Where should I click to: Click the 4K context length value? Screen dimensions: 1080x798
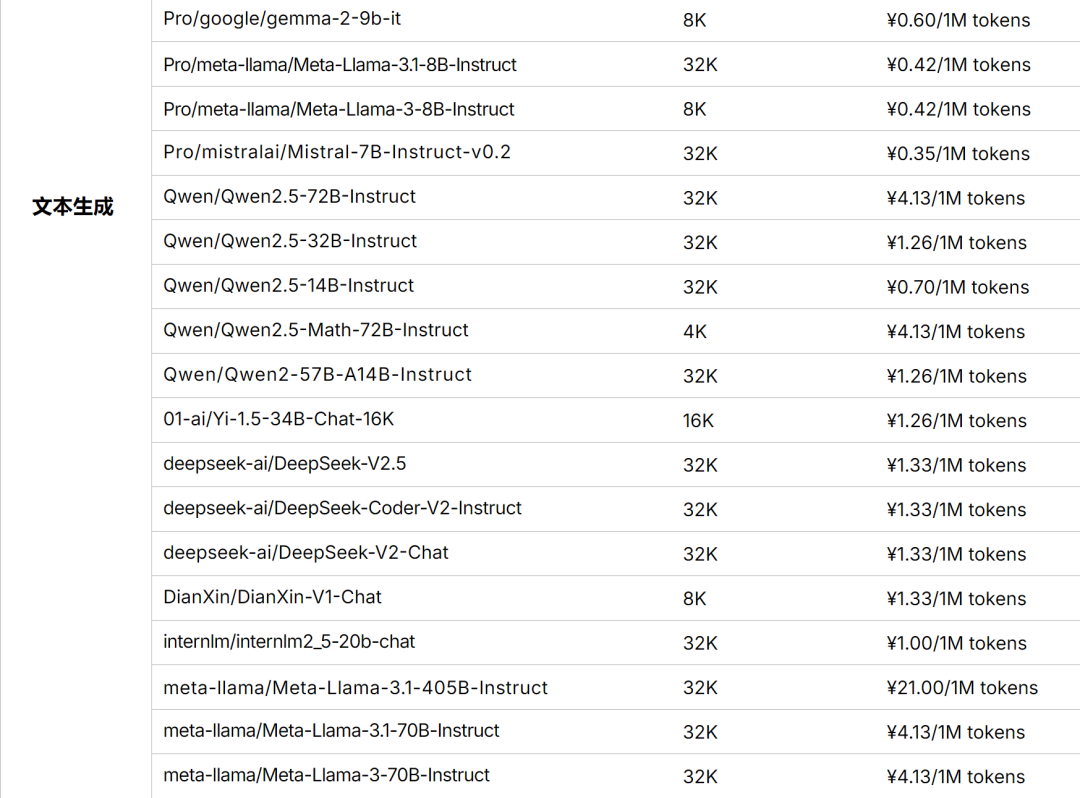coord(695,332)
